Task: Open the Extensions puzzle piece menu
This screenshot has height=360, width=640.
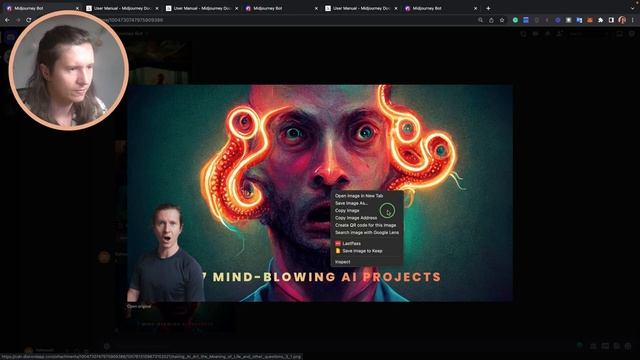Action: [x=600, y=20]
